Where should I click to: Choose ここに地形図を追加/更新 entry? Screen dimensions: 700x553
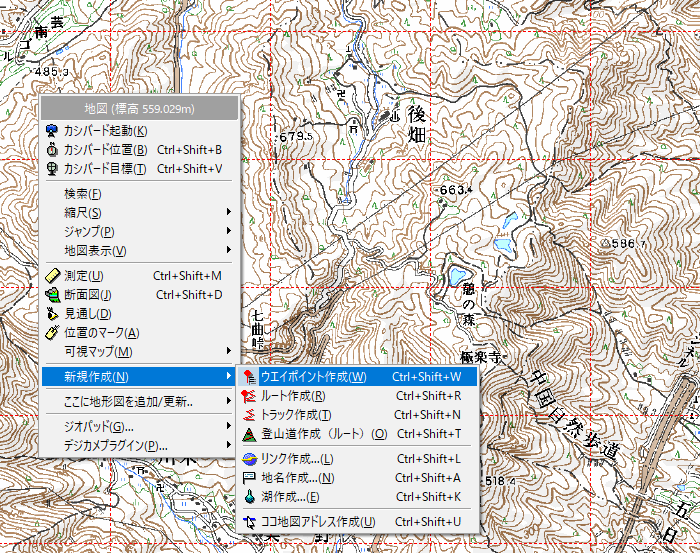coord(128,402)
